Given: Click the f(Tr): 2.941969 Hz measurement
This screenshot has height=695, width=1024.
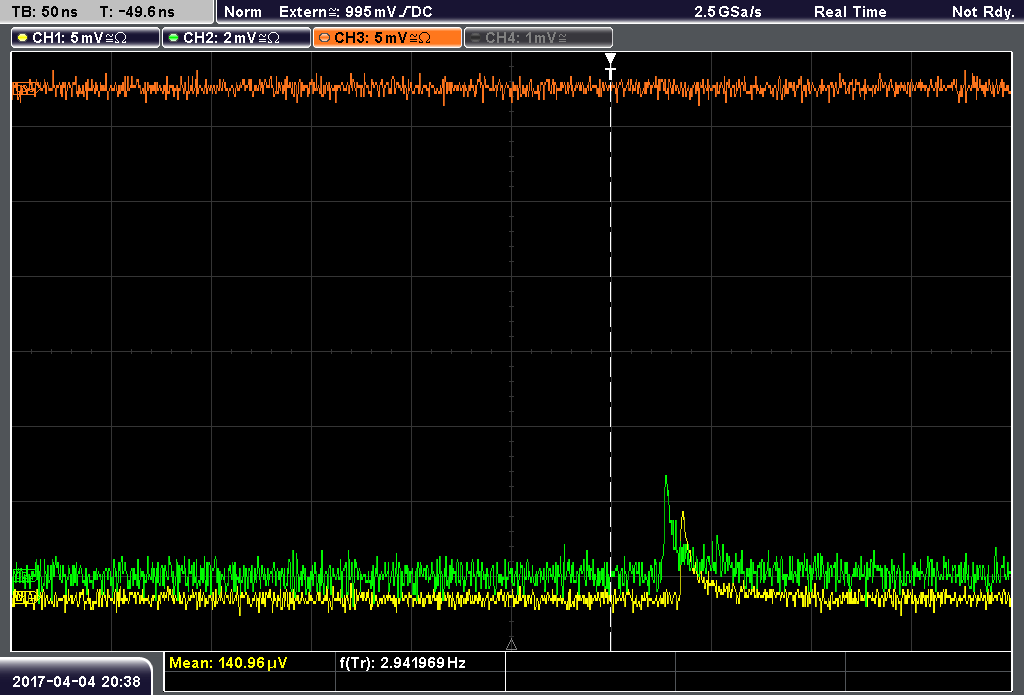Looking at the screenshot, I should click(402, 663).
